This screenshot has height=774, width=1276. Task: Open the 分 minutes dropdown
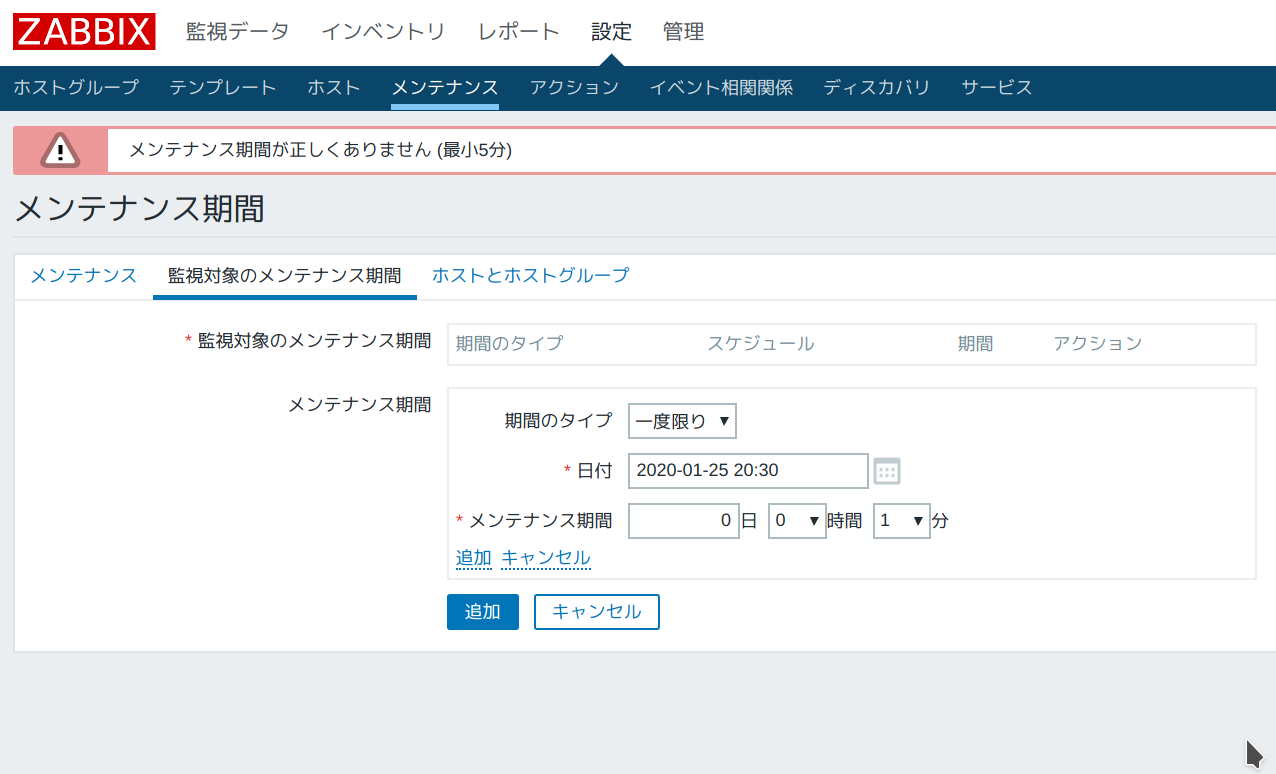click(901, 521)
